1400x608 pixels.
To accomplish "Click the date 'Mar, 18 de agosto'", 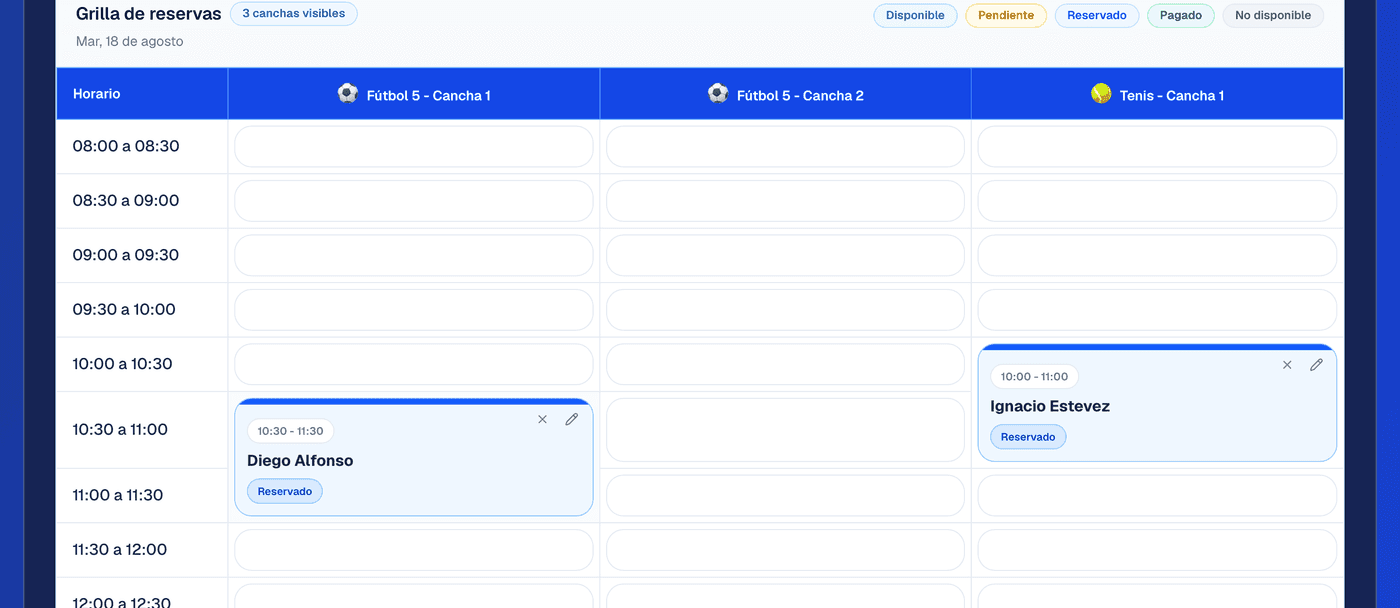I will pyautogui.click(x=130, y=41).
